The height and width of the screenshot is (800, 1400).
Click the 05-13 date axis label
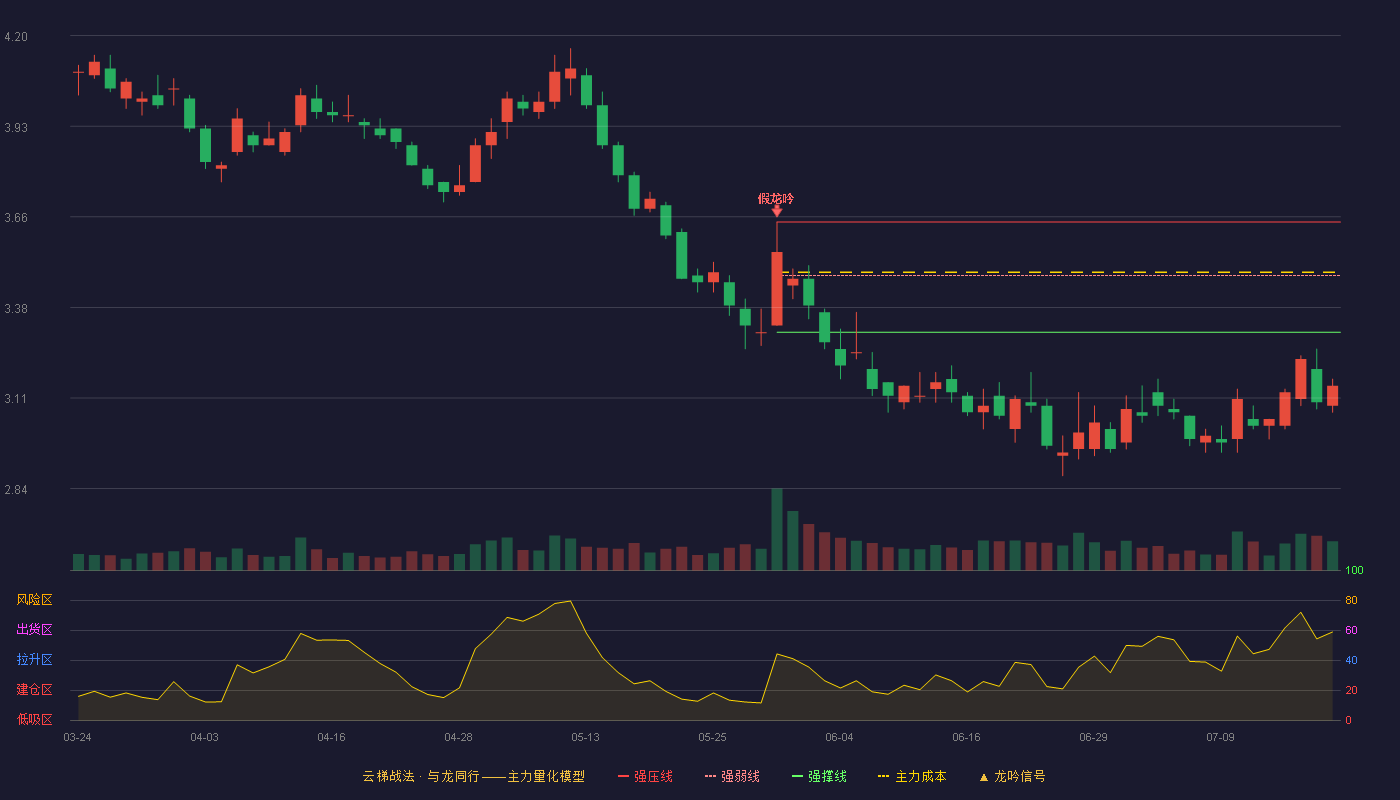(x=585, y=737)
